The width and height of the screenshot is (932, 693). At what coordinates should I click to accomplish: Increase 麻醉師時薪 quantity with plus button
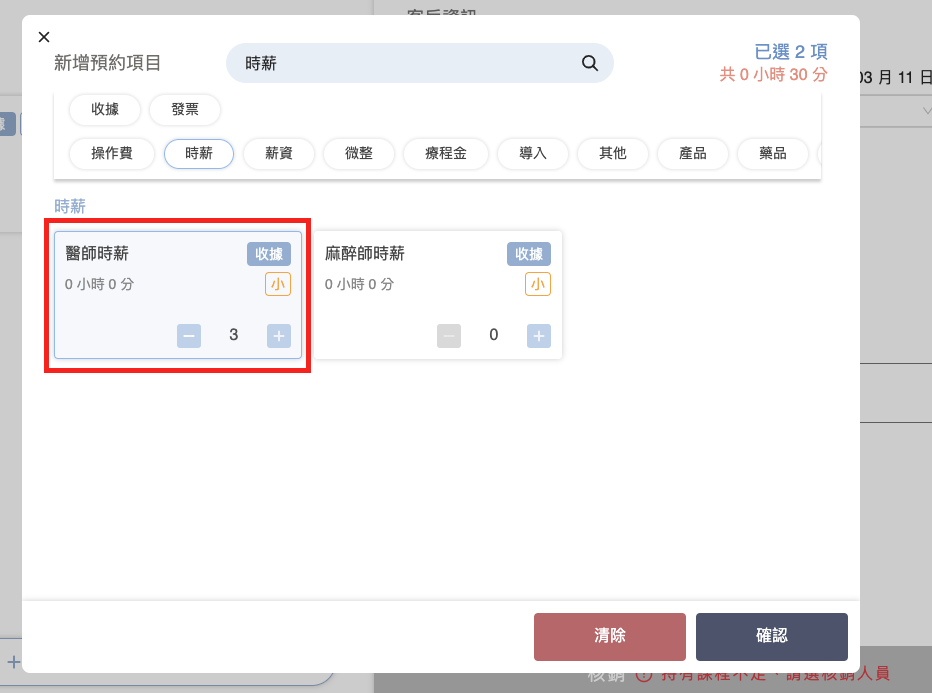tap(538, 335)
